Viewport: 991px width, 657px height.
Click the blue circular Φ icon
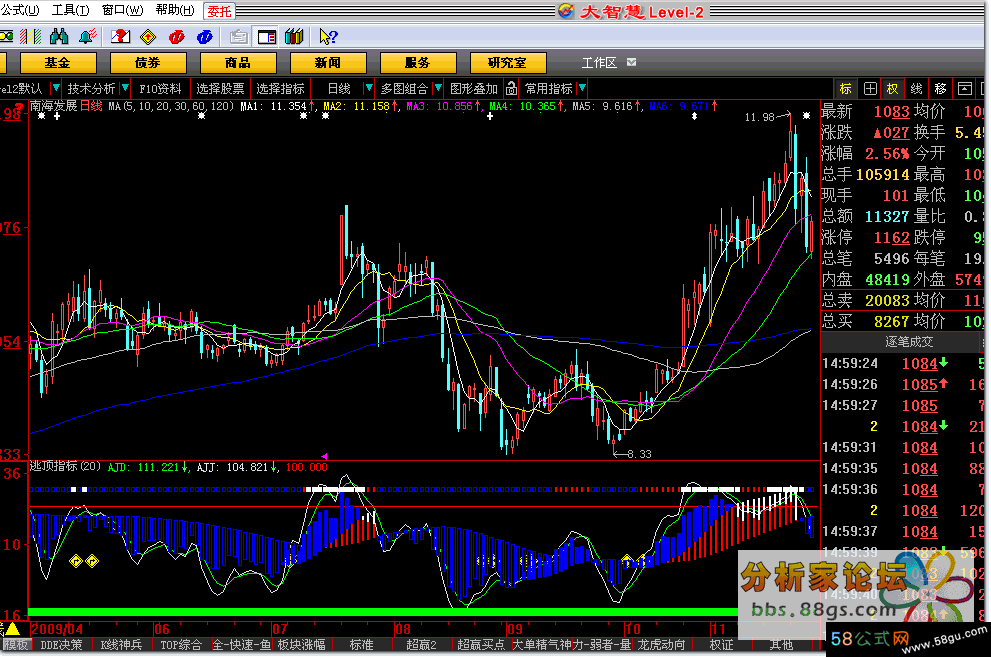coord(205,37)
